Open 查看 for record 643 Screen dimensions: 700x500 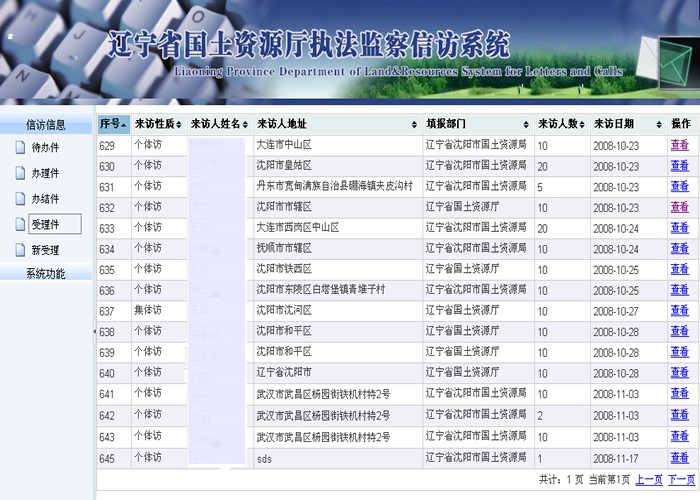coord(679,436)
